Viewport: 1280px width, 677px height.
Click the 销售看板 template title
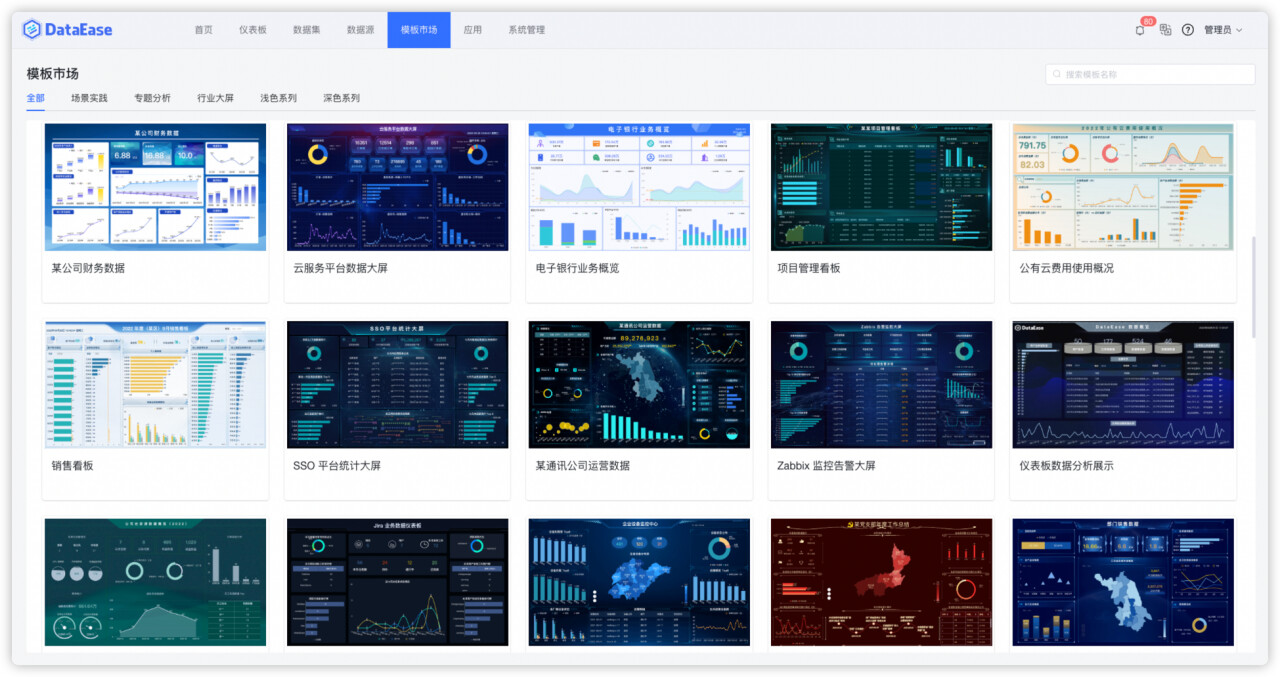pyautogui.click(x=73, y=466)
